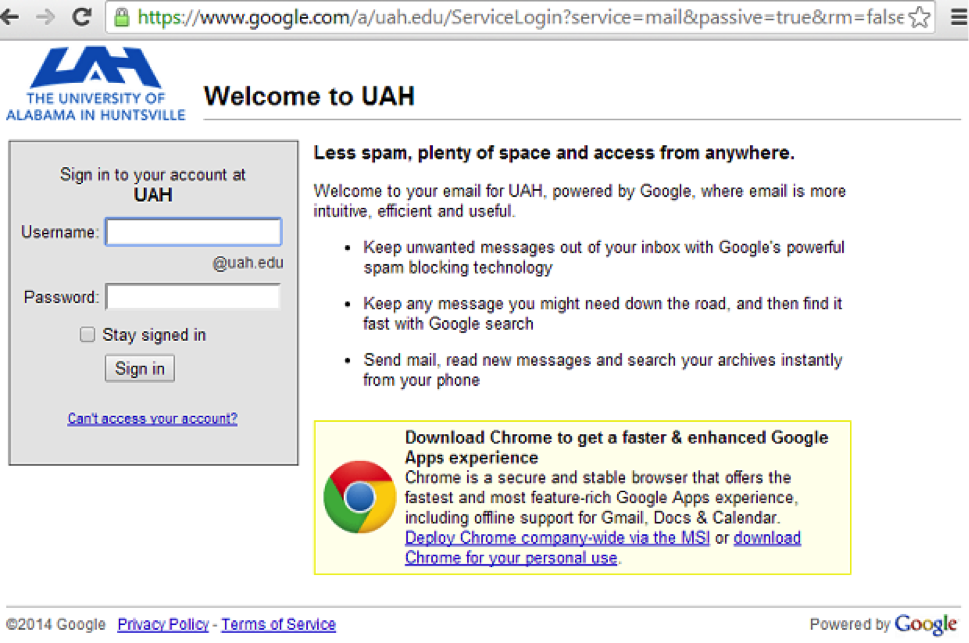The width and height of the screenshot is (969, 643).
Task: Click the Welcome to UAH heading
Action: 309,96
